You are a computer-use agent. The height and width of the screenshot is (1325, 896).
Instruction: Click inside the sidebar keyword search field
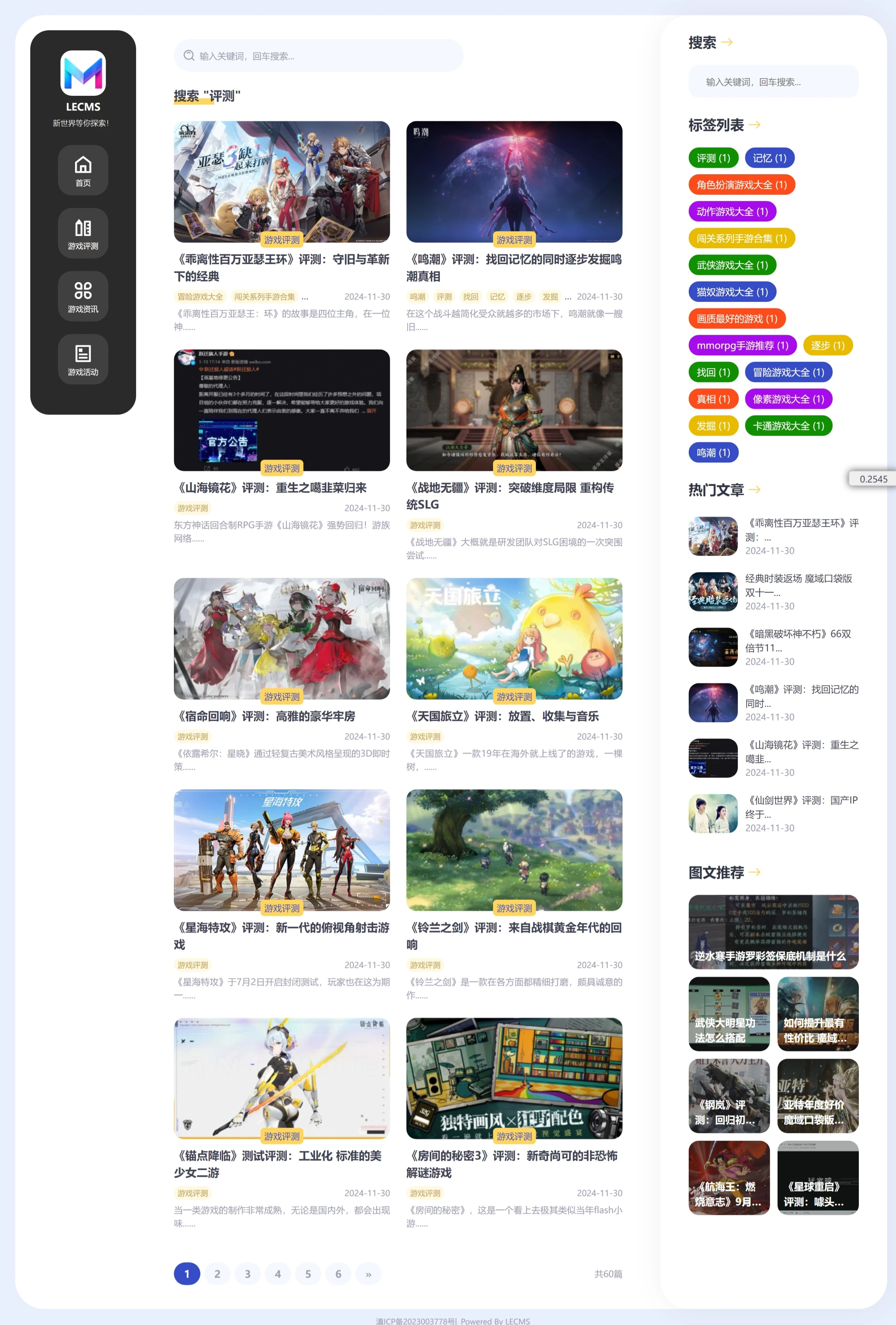(x=773, y=81)
